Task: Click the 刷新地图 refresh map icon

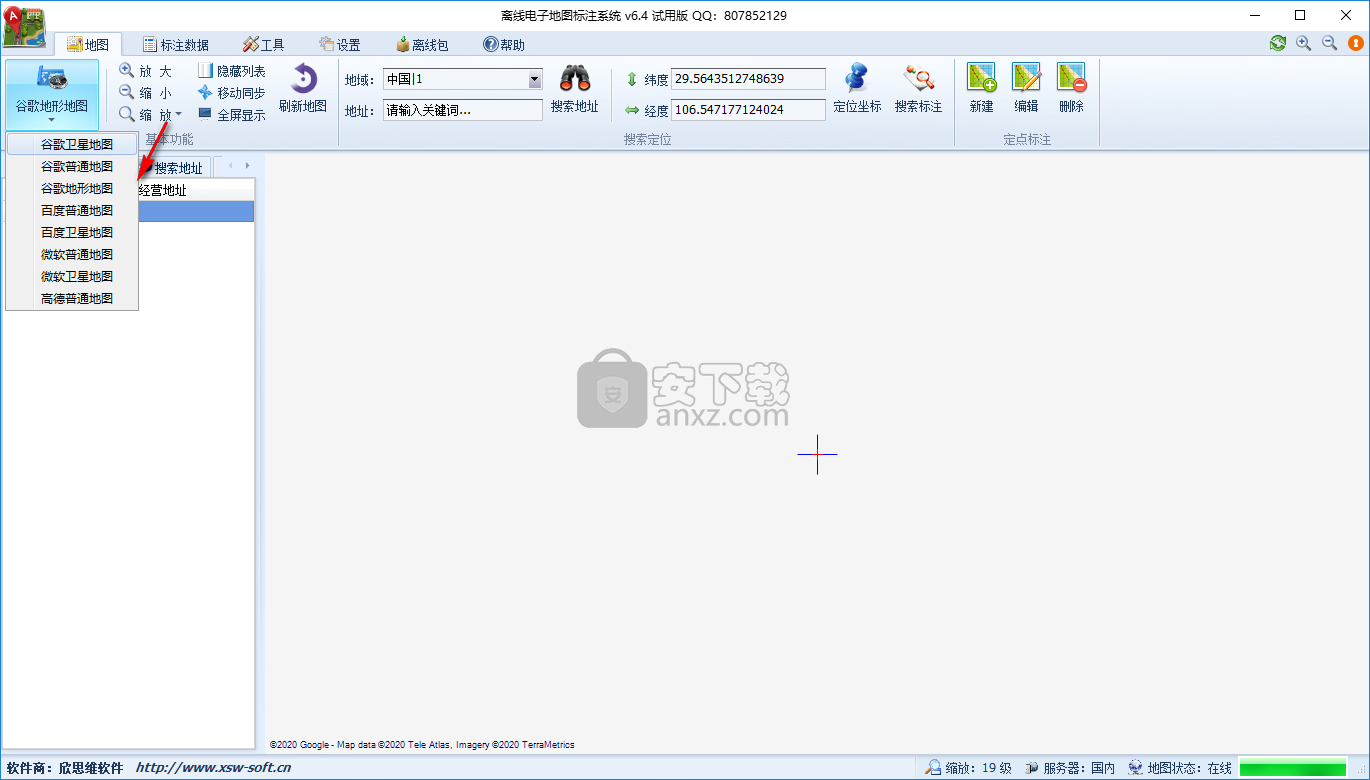Action: coord(303,79)
